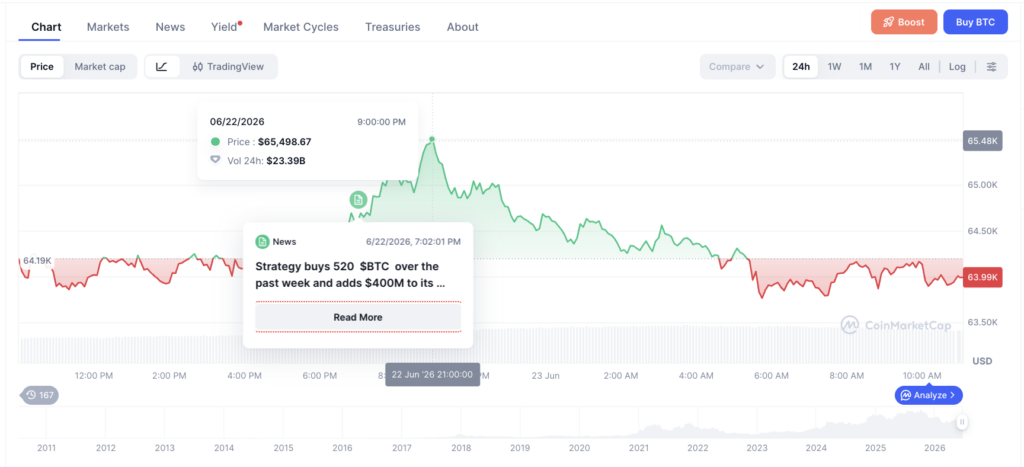The width and height of the screenshot is (1024, 467).
Task: Select the 1Y time range
Action: click(x=895, y=67)
